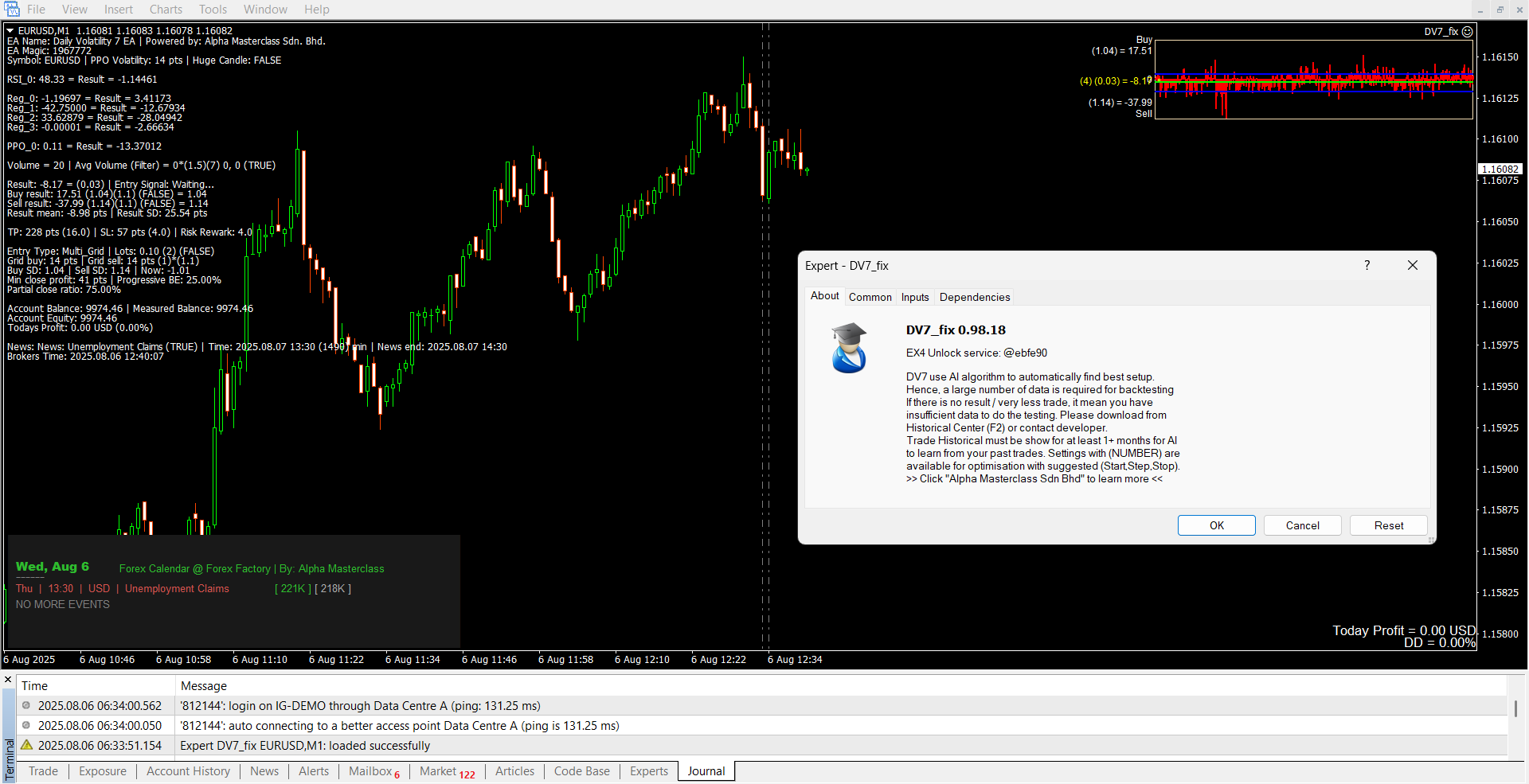Click the triangle arrow beside EURUSD,M1 chart title
Screen dimensions: 1529x784
point(10,31)
